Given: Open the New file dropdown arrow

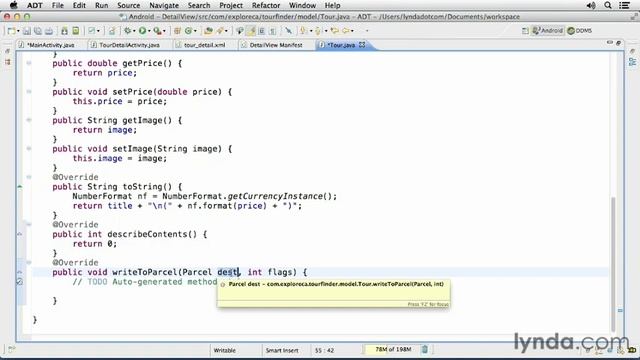Looking at the screenshot, I should coord(18,31).
